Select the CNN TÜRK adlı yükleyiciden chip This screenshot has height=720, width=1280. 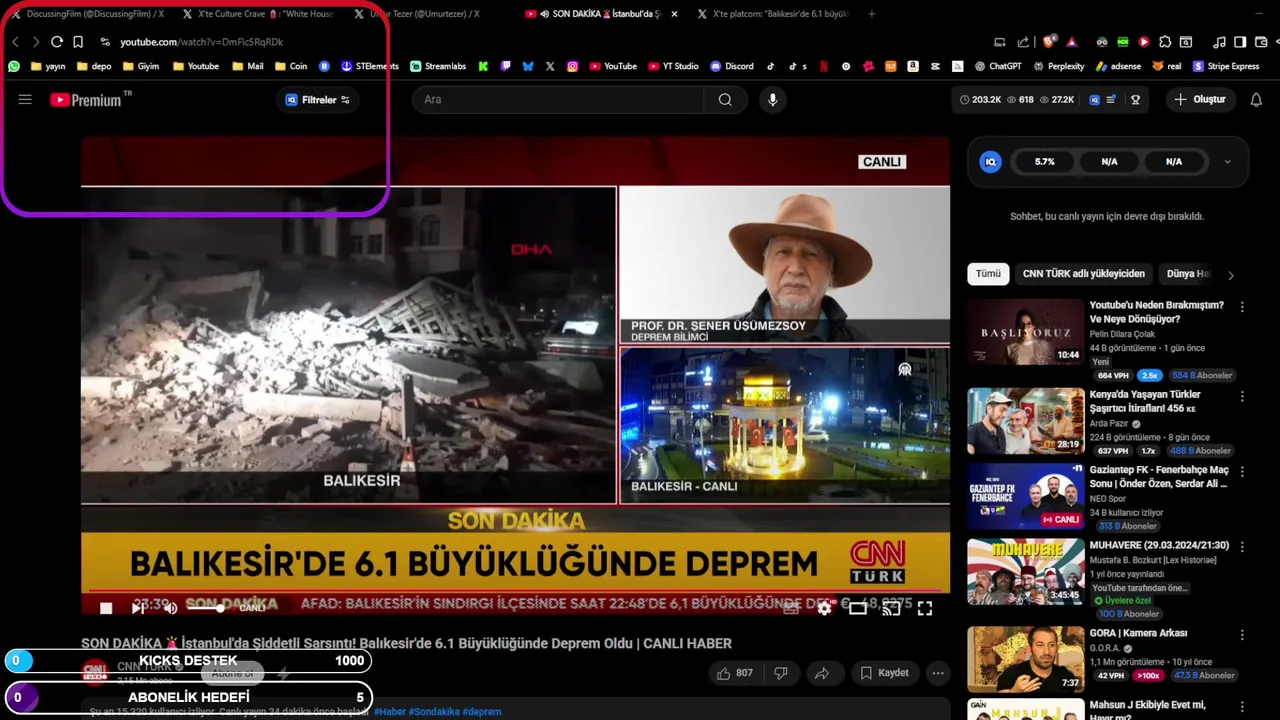coord(1083,274)
